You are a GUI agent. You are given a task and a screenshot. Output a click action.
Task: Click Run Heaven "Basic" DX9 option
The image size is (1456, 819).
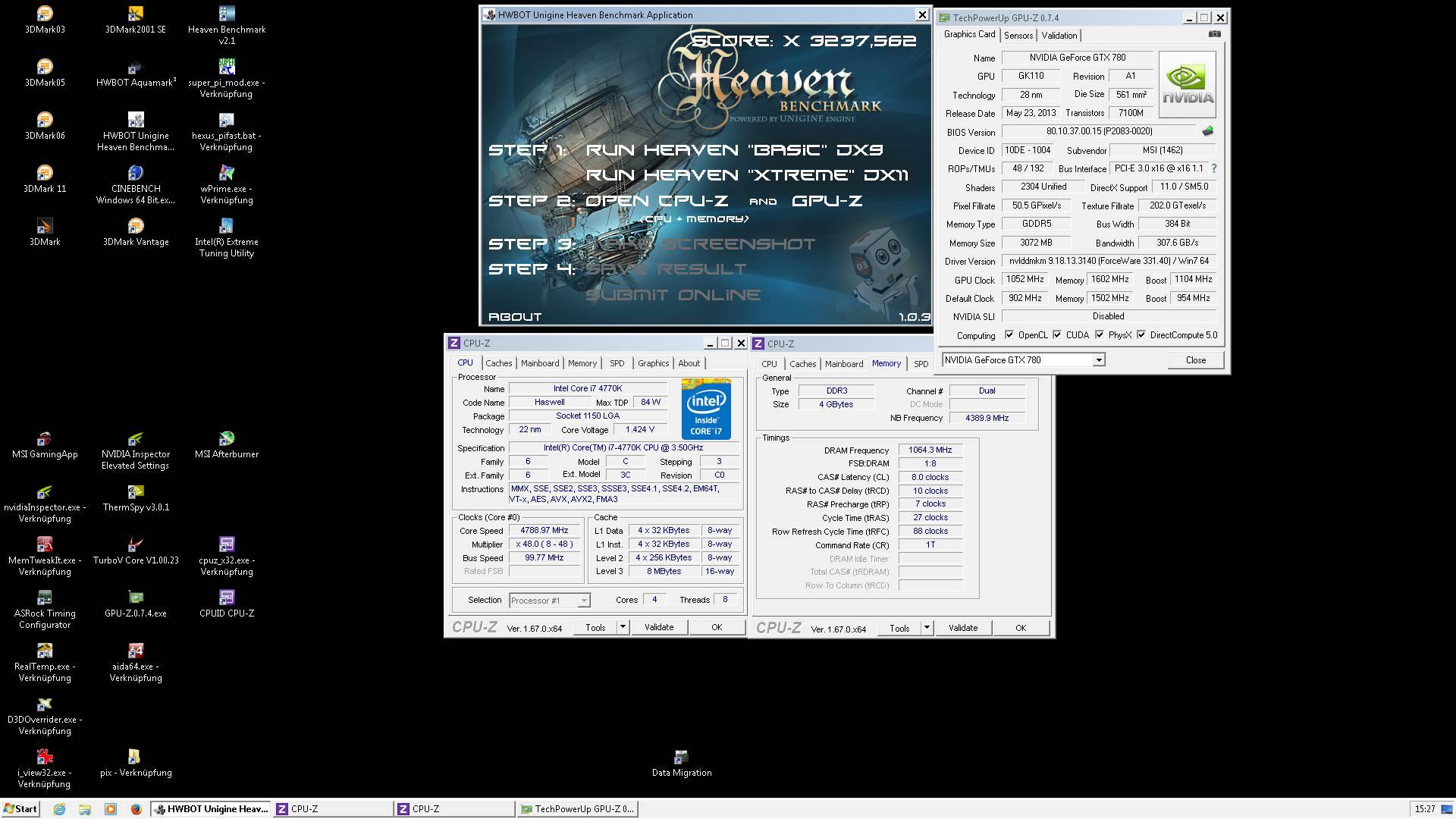tap(734, 150)
